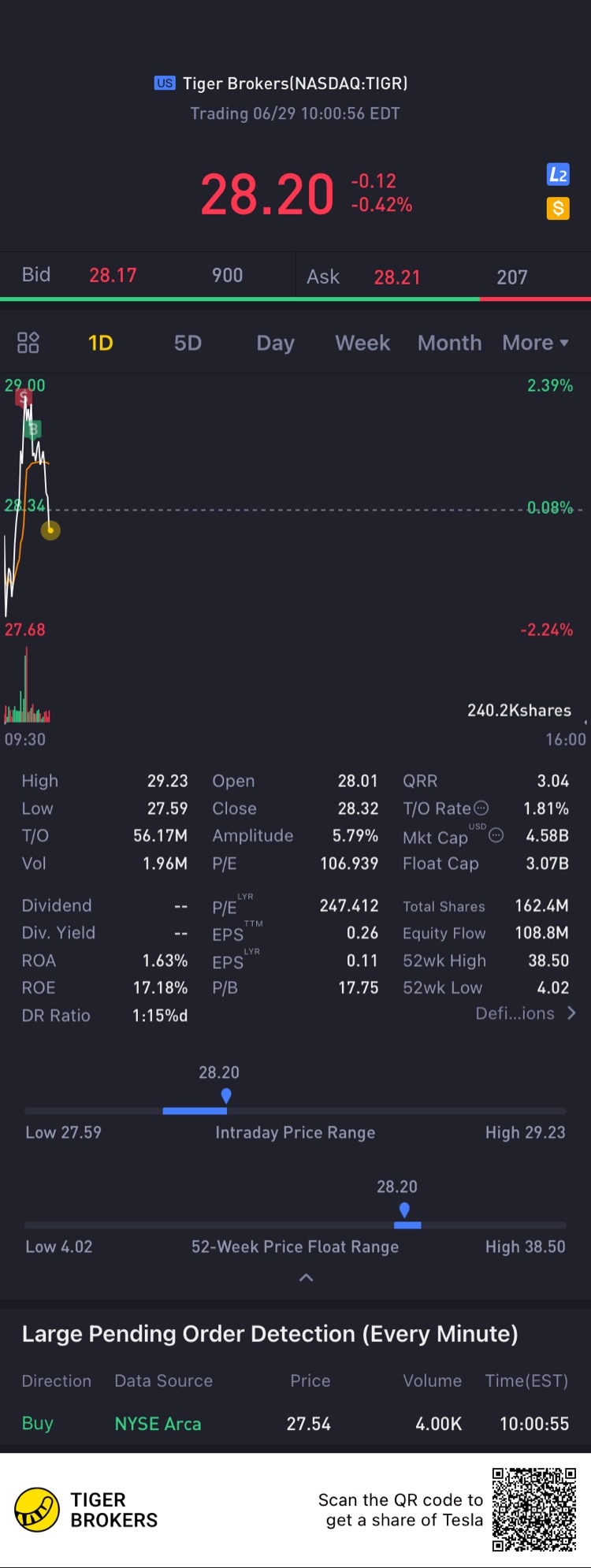
Task: Tap the Mkt Cap currency options icon
Action: (x=496, y=835)
